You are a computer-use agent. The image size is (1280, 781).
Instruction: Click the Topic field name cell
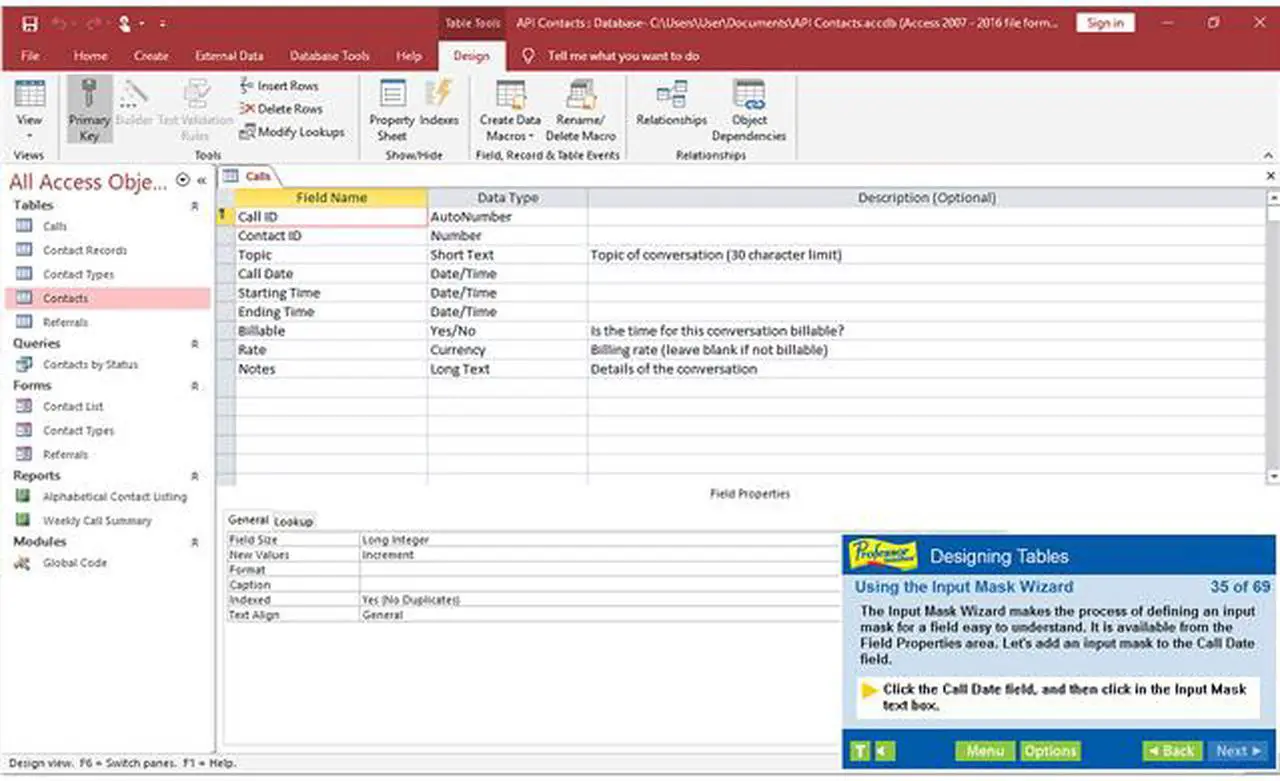coord(330,255)
